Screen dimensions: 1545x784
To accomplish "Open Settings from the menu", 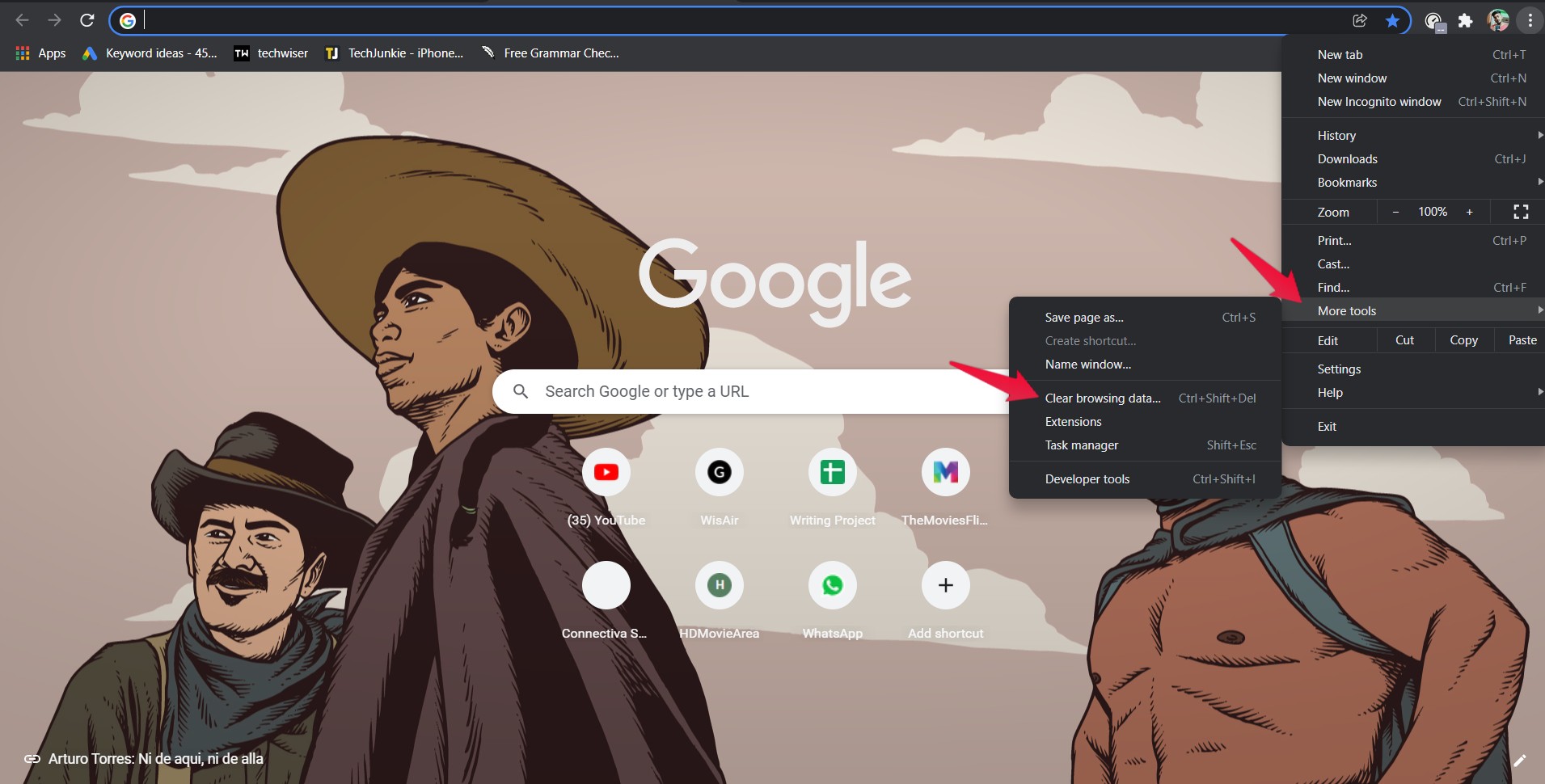I will pos(1413,369).
